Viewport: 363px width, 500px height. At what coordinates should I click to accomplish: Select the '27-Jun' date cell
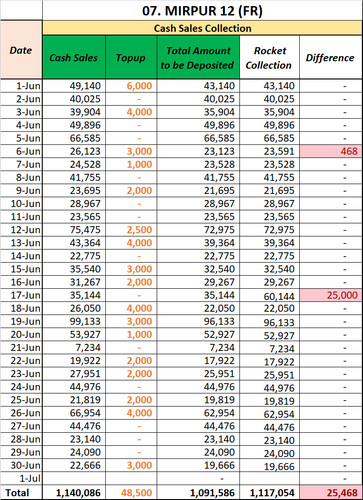click(x=21, y=426)
